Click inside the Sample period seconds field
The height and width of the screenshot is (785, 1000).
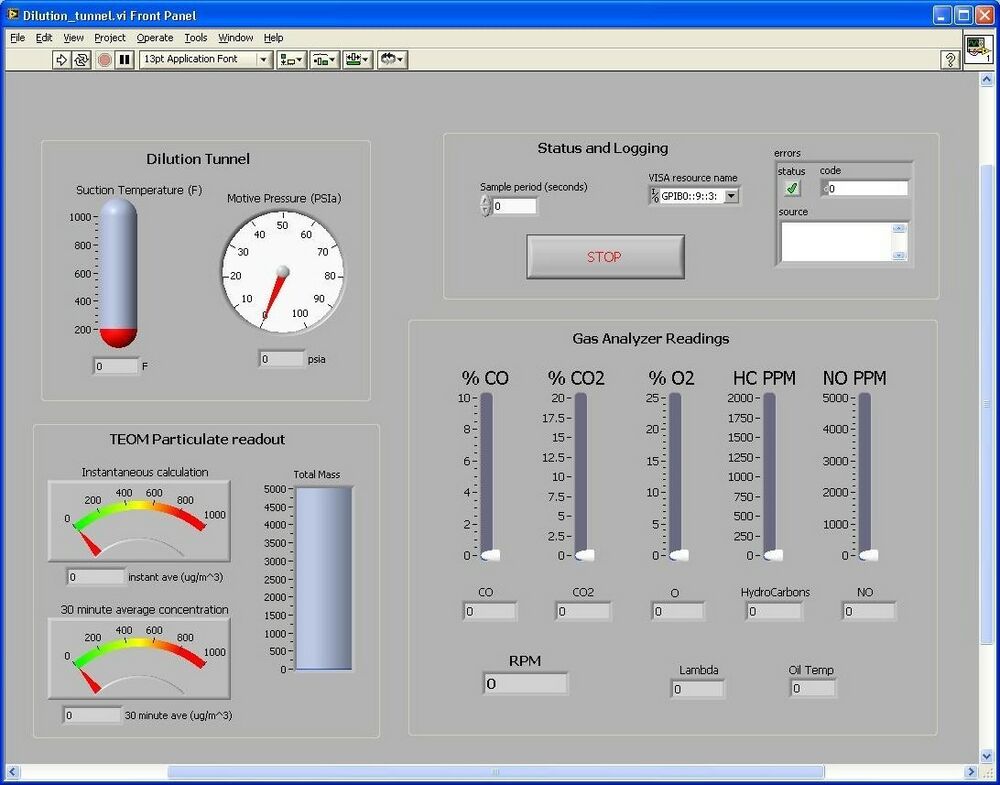(515, 206)
